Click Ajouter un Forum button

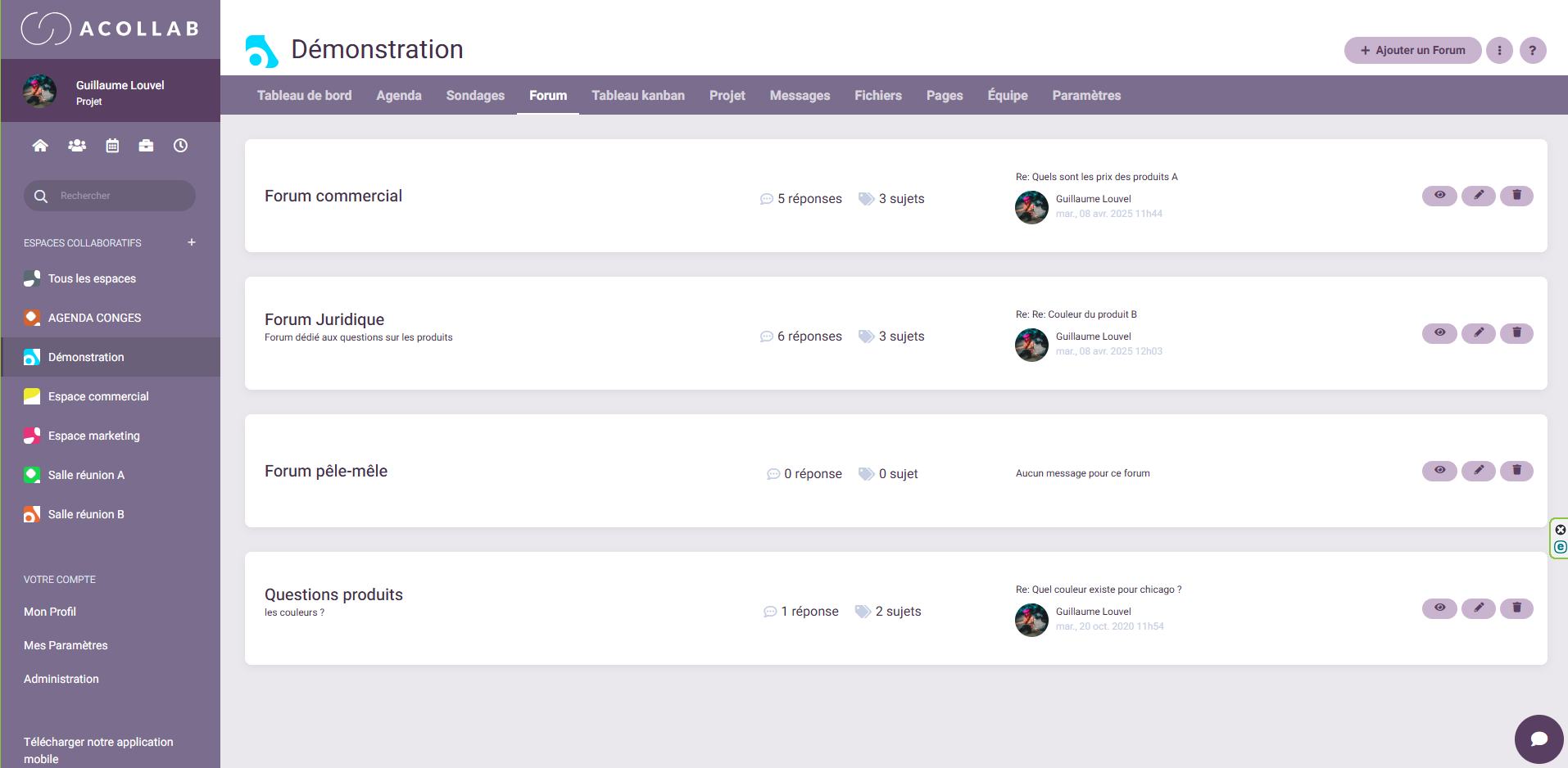click(1412, 51)
